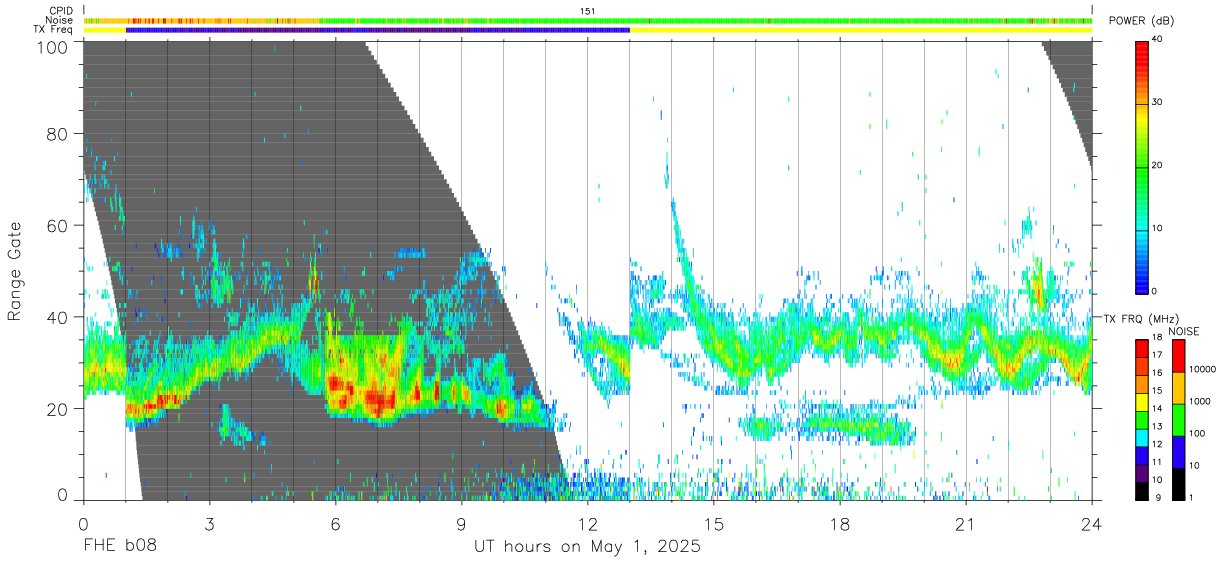Select the CPID label at top left
Viewport: 1228px width, 567px height.
pos(61,10)
